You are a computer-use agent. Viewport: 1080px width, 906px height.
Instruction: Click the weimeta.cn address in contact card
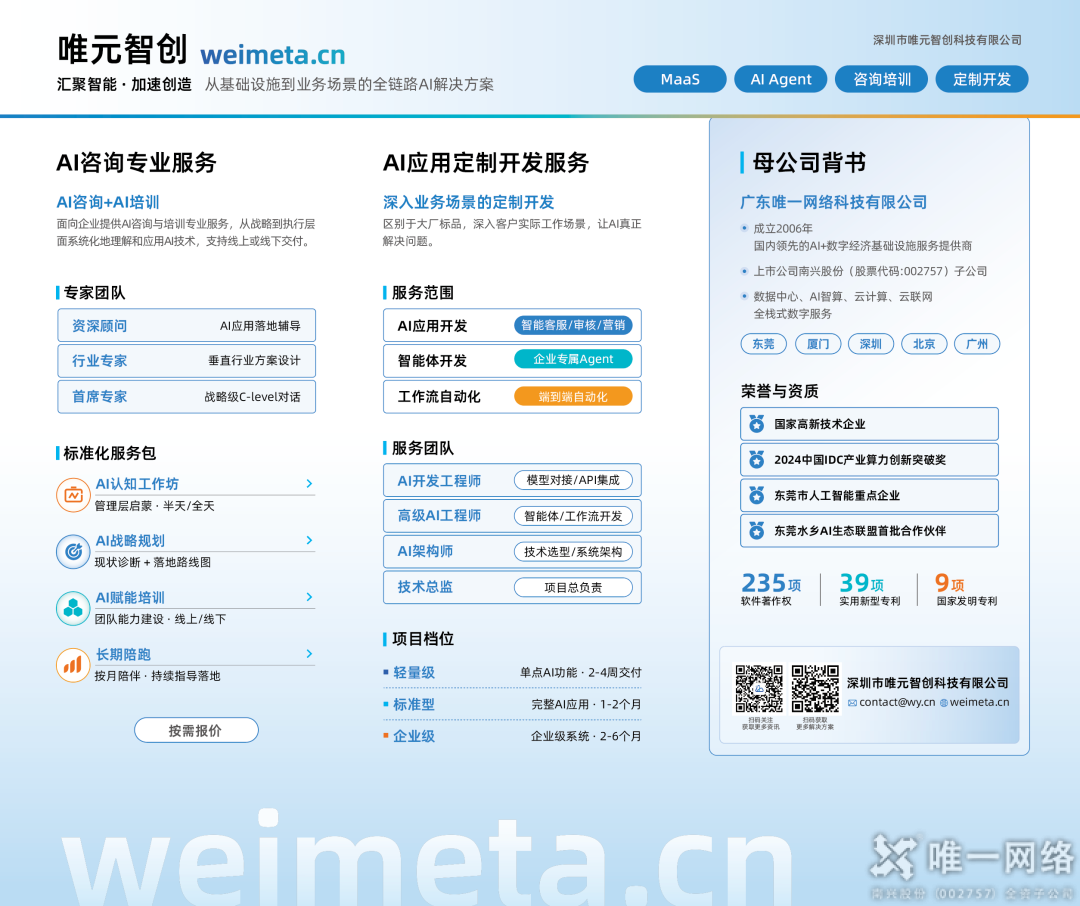tap(979, 702)
